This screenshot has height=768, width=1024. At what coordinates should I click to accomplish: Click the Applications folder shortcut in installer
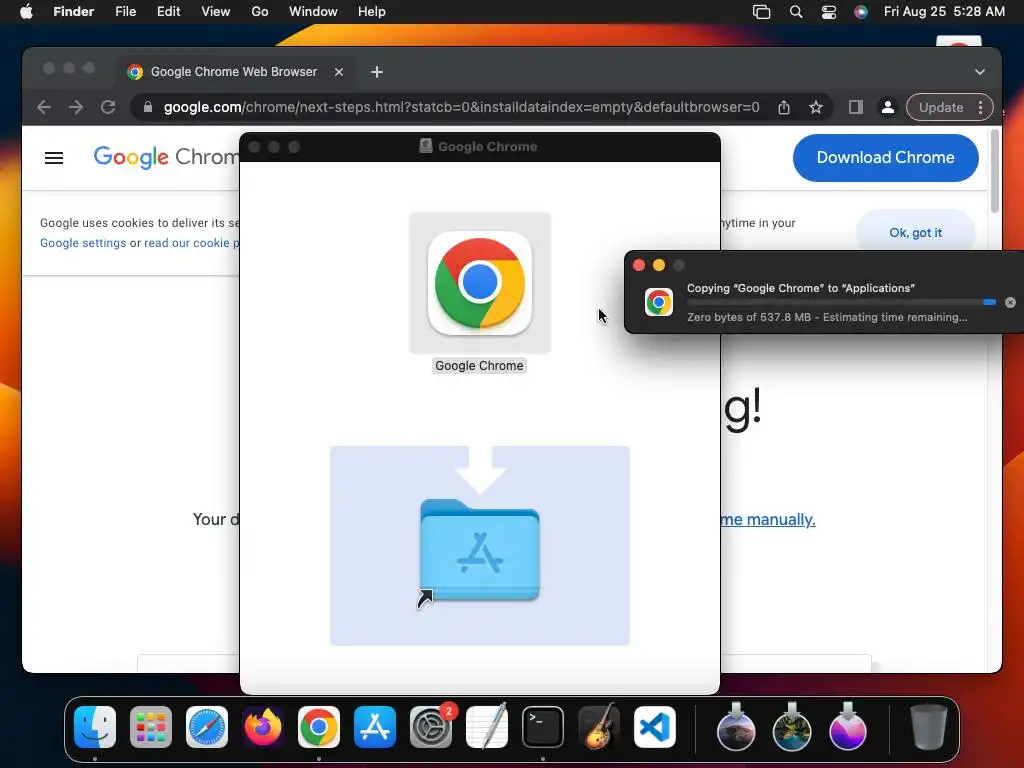[480, 549]
